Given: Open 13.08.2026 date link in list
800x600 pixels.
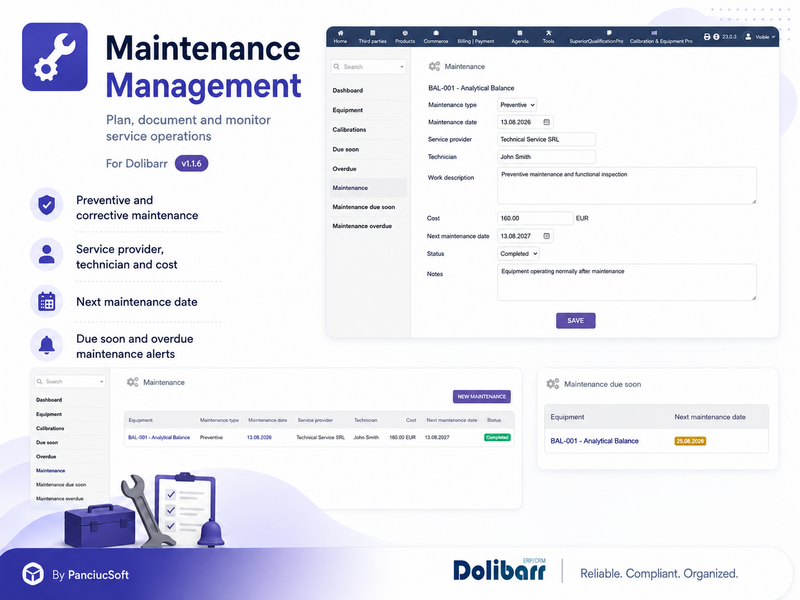Looking at the screenshot, I should [259, 437].
